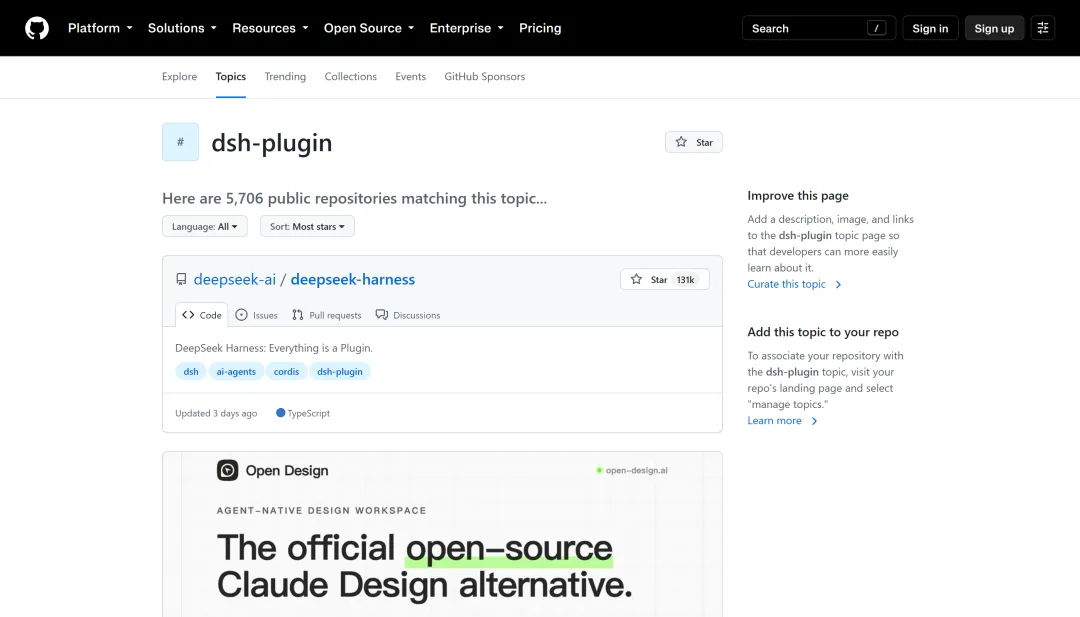Open the deepseek-harness repository link

pyautogui.click(x=353, y=279)
